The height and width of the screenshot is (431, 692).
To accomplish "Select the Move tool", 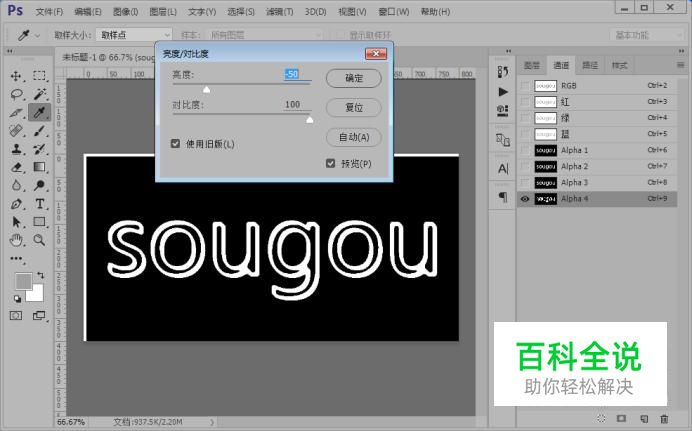I will point(16,76).
